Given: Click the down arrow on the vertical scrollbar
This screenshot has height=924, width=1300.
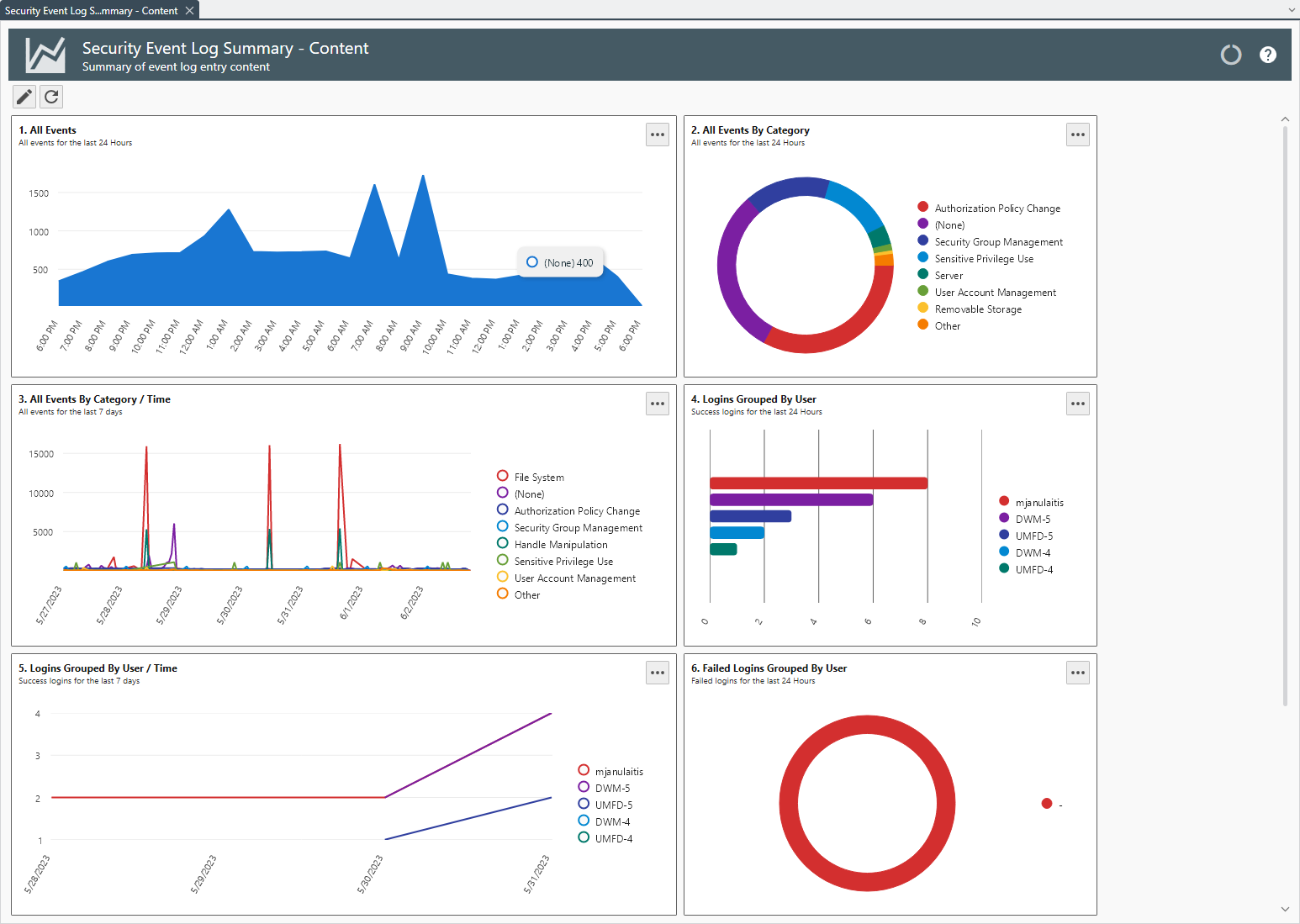Looking at the screenshot, I should click(1286, 909).
